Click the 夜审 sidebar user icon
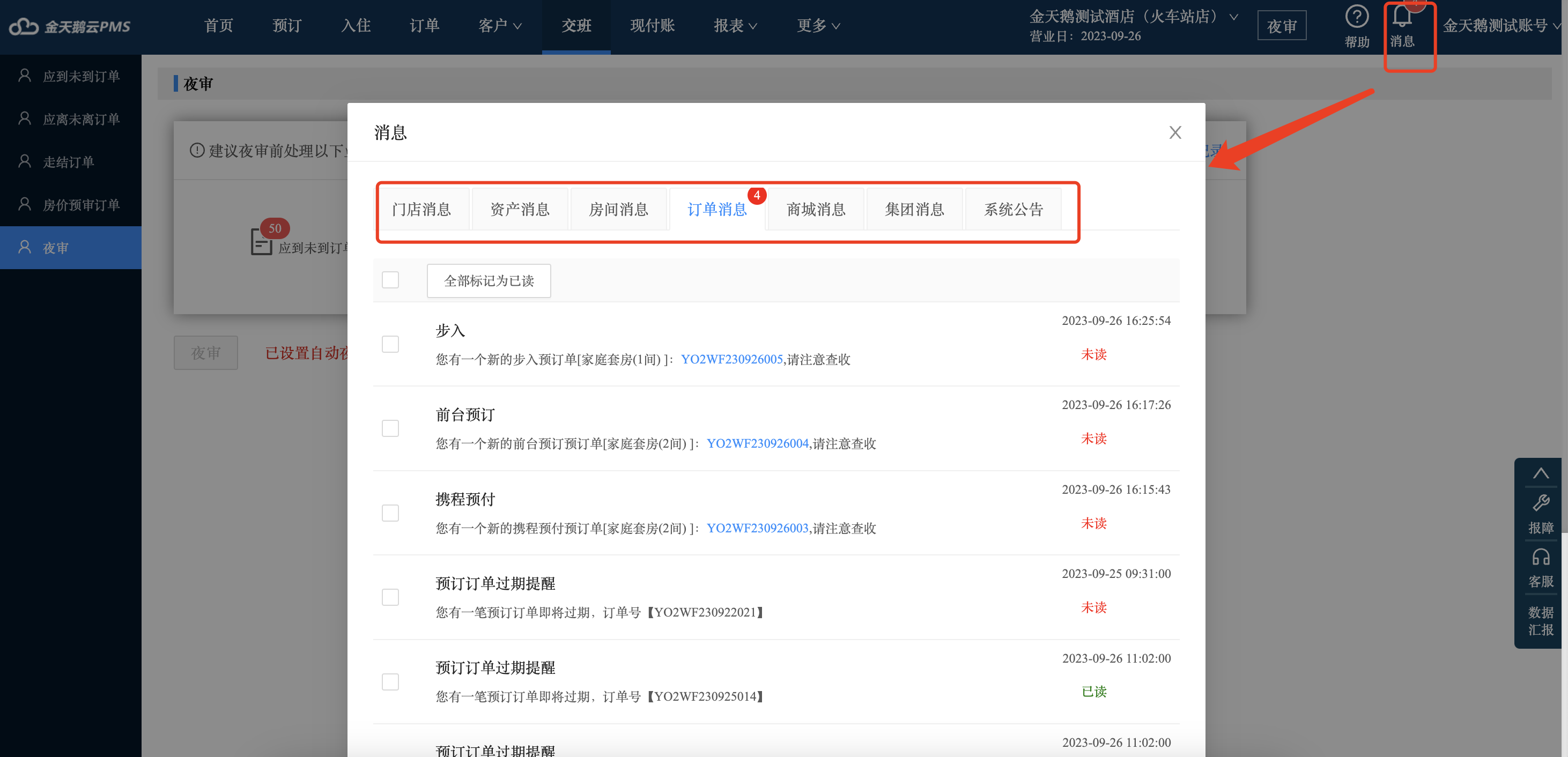This screenshot has height=757, width=1568. coord(25,247)
